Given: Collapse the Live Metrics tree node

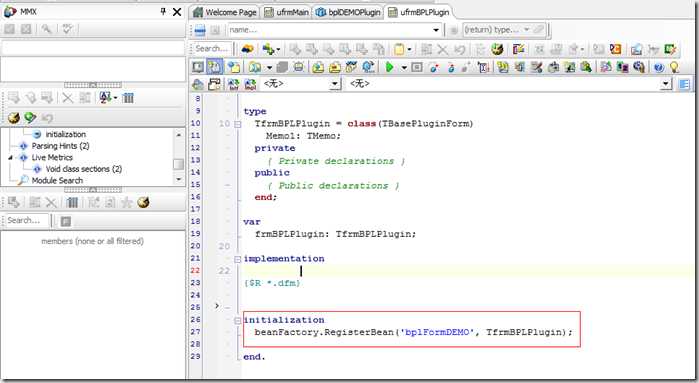Looking at the screenshot, I should pos(10,157).
